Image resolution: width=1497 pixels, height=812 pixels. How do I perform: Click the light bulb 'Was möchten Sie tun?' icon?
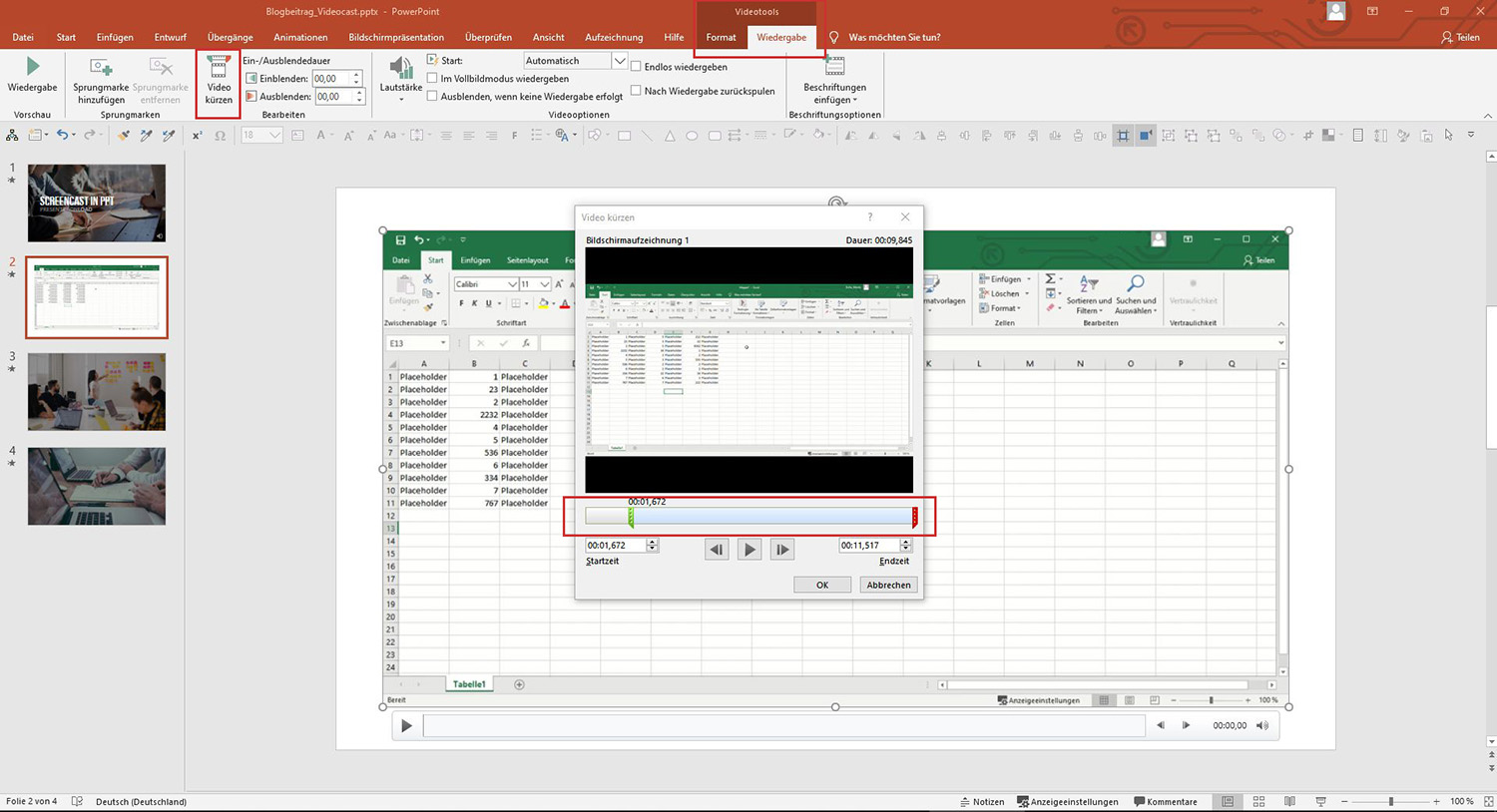(x=834, y=37)
